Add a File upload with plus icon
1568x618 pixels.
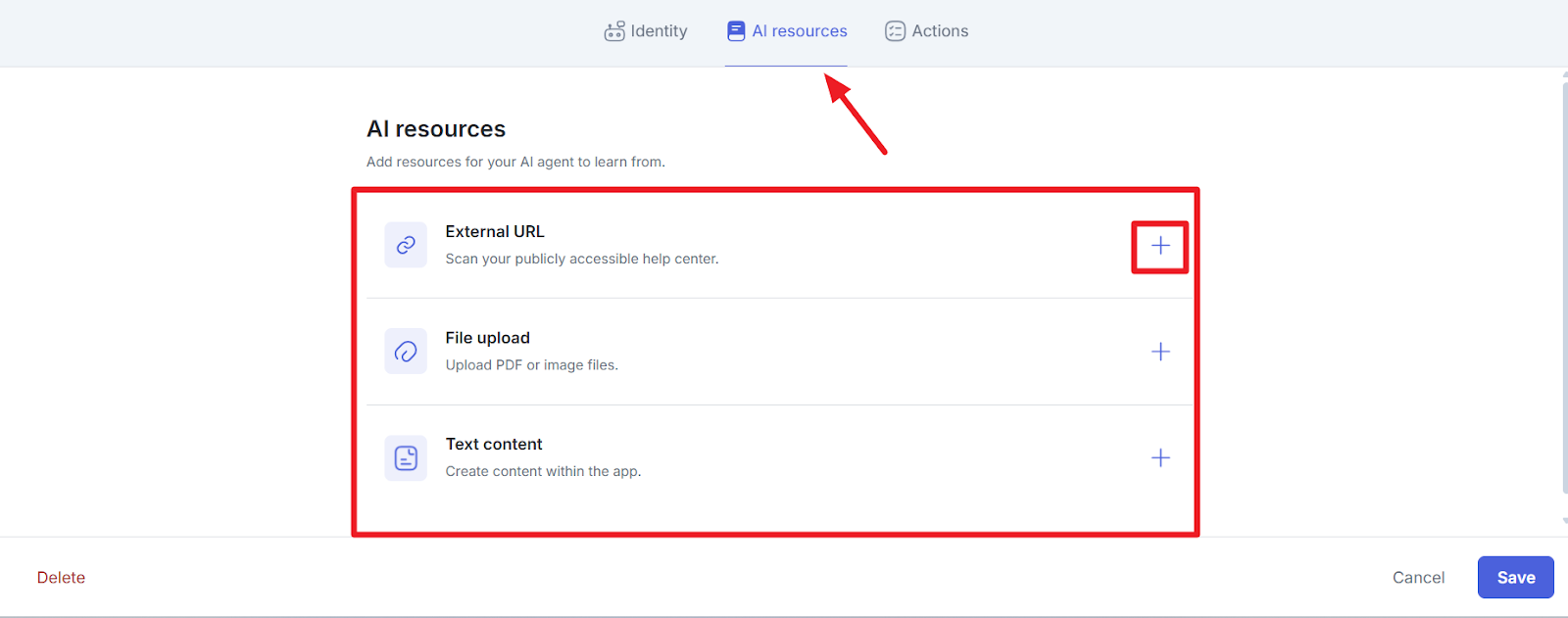point(1160,352)
